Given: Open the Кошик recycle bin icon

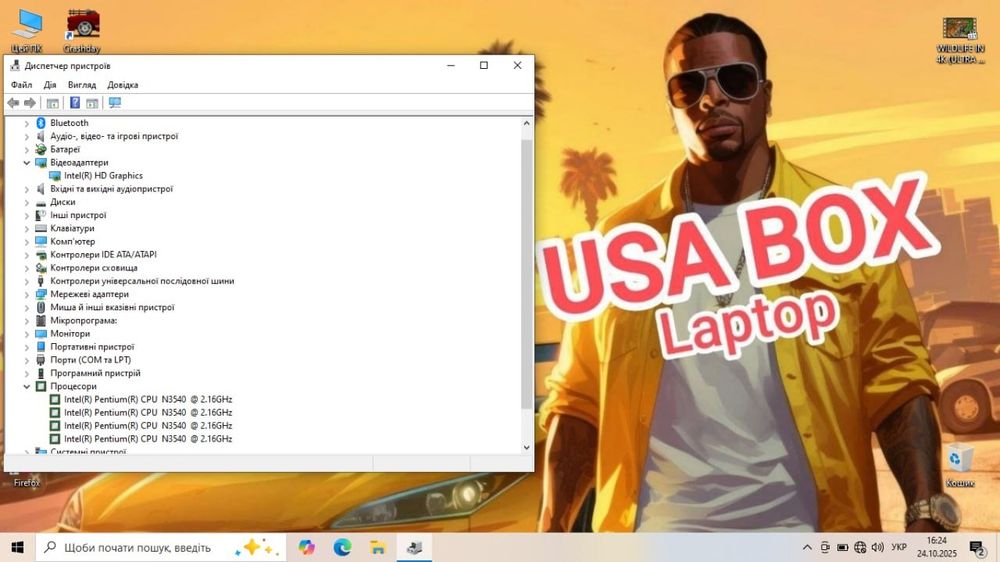Looking at the screenshot, I should tap(960, 466).
